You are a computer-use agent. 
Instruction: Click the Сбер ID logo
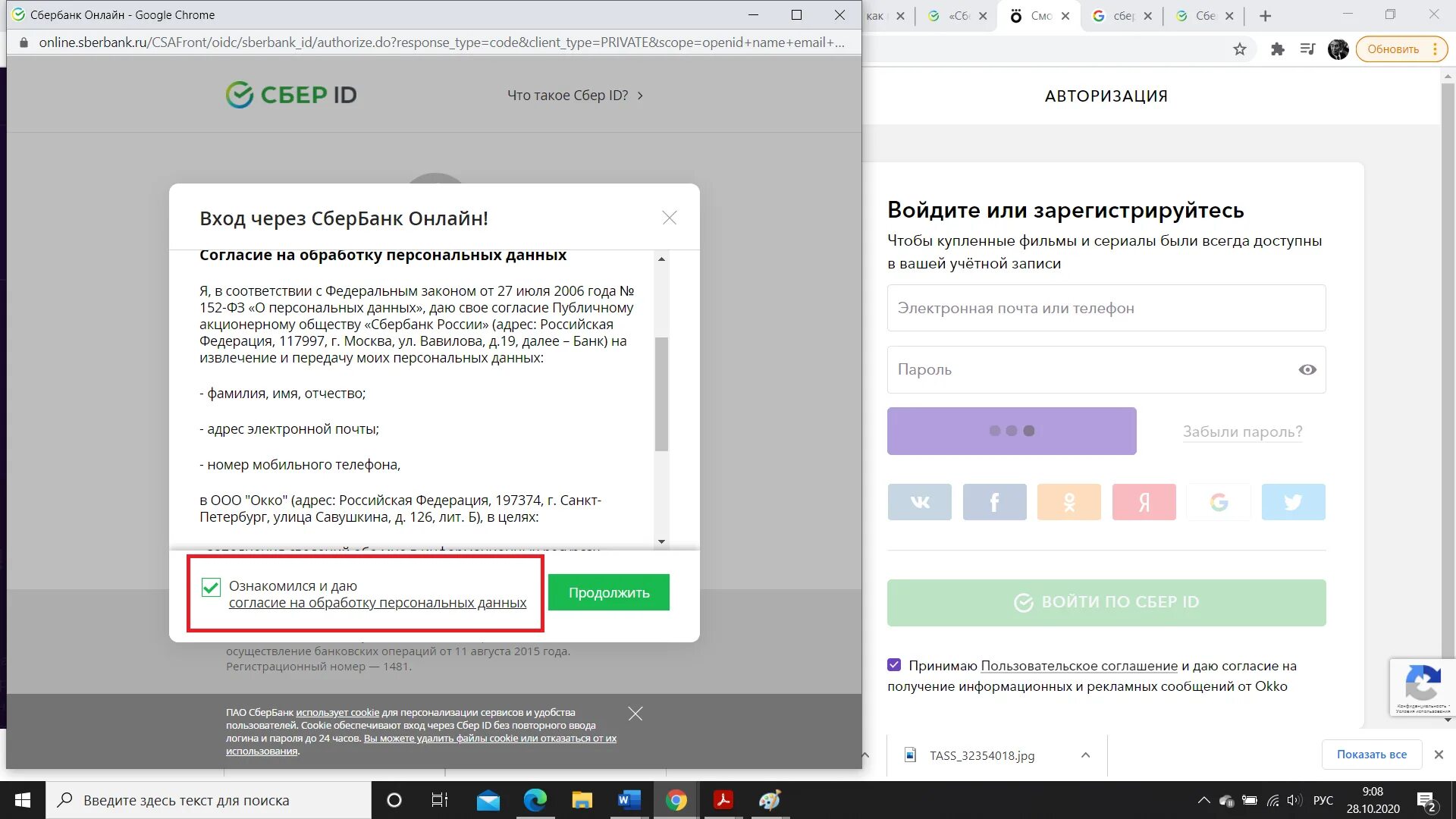point(291,95)
